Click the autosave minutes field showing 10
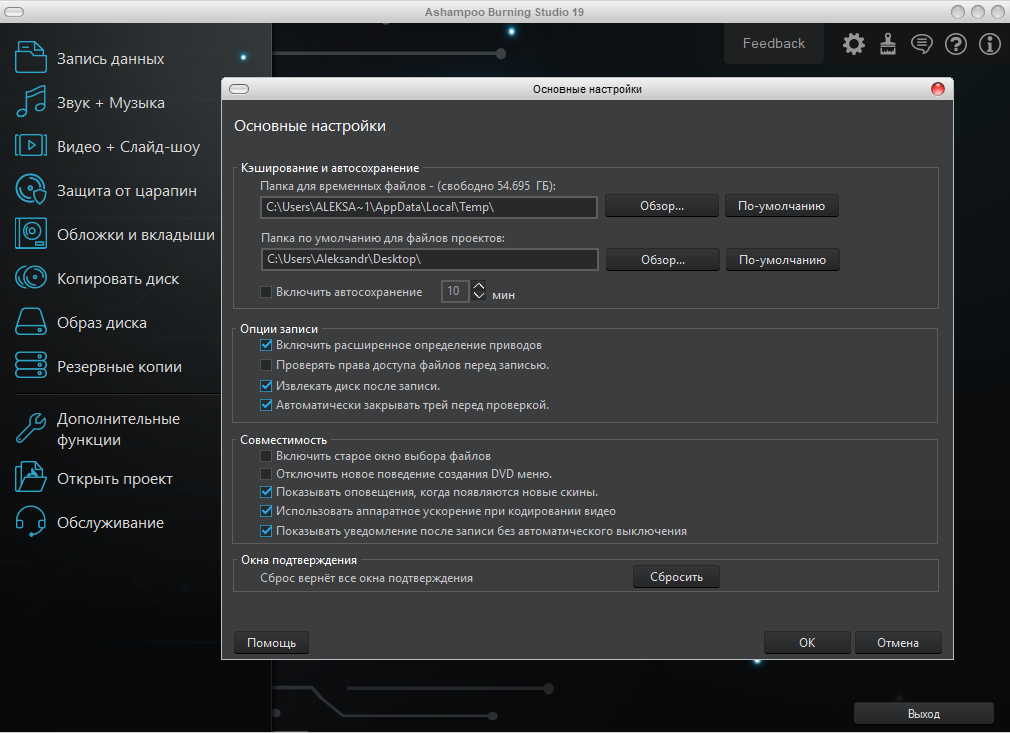The width and height of the screenshot is (1010, 733). point(455,291)
